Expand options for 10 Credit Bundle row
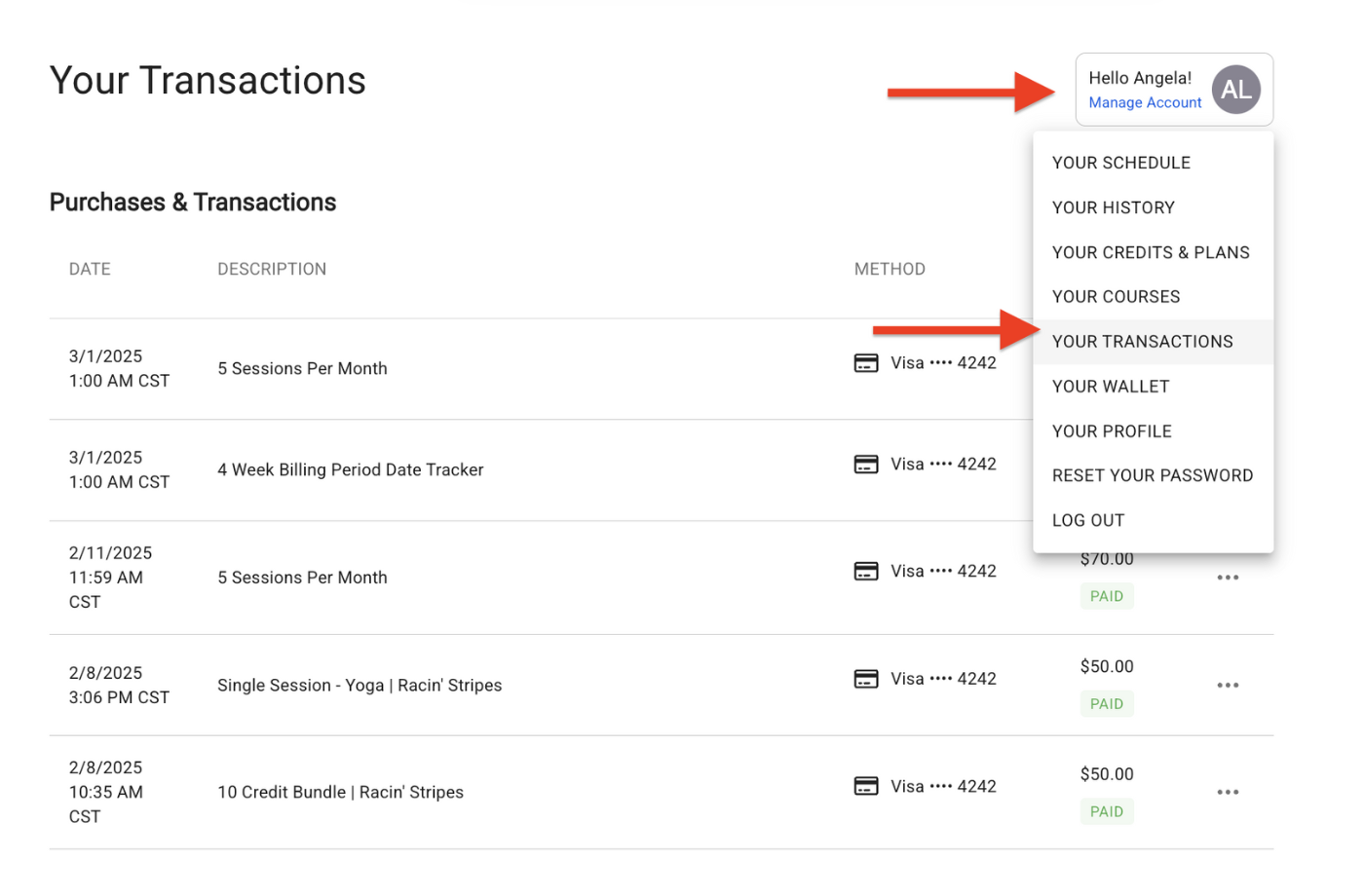Viewport: 1364px width, 896px height. 1228,793
